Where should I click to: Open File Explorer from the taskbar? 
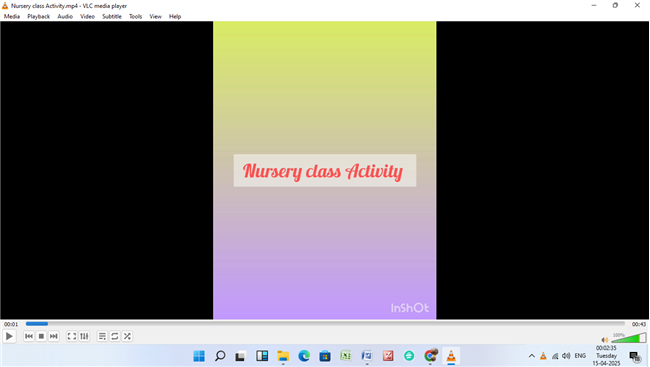point(283,356)
